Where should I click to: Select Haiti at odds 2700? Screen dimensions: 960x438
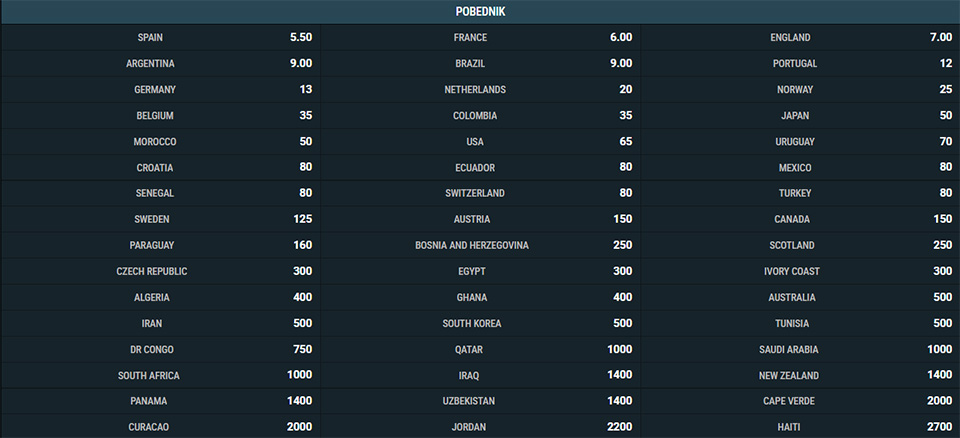pyautogui.click(x=801, y=426)
